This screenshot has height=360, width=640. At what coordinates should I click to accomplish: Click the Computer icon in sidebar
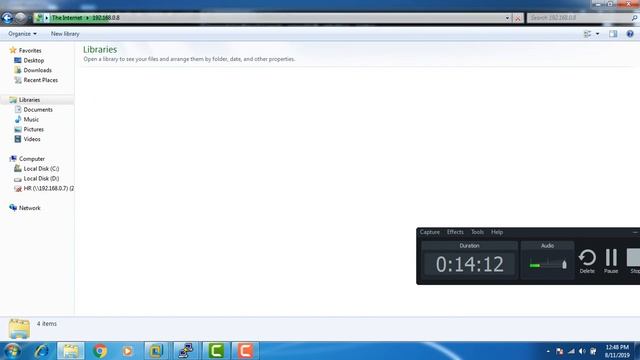pyautogui.click(x=13, y=158)
